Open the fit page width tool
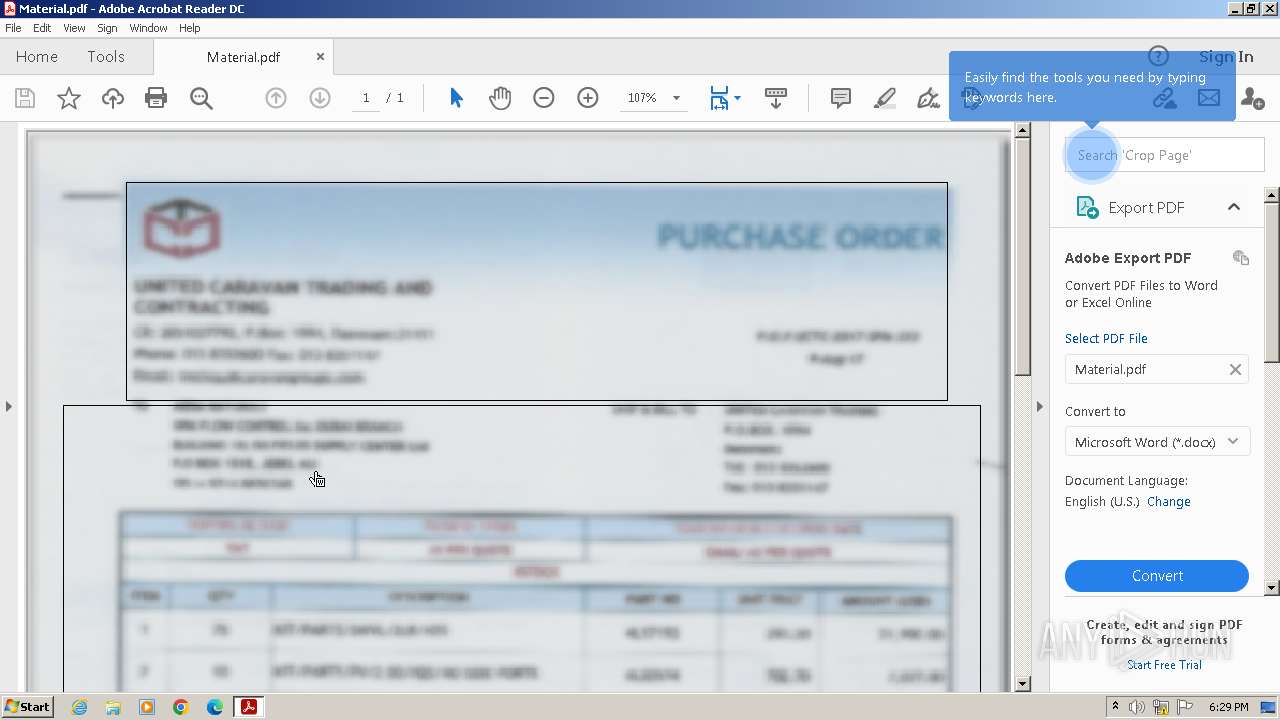This screenshot has height=720, width=1280. [x=719, y=98]
